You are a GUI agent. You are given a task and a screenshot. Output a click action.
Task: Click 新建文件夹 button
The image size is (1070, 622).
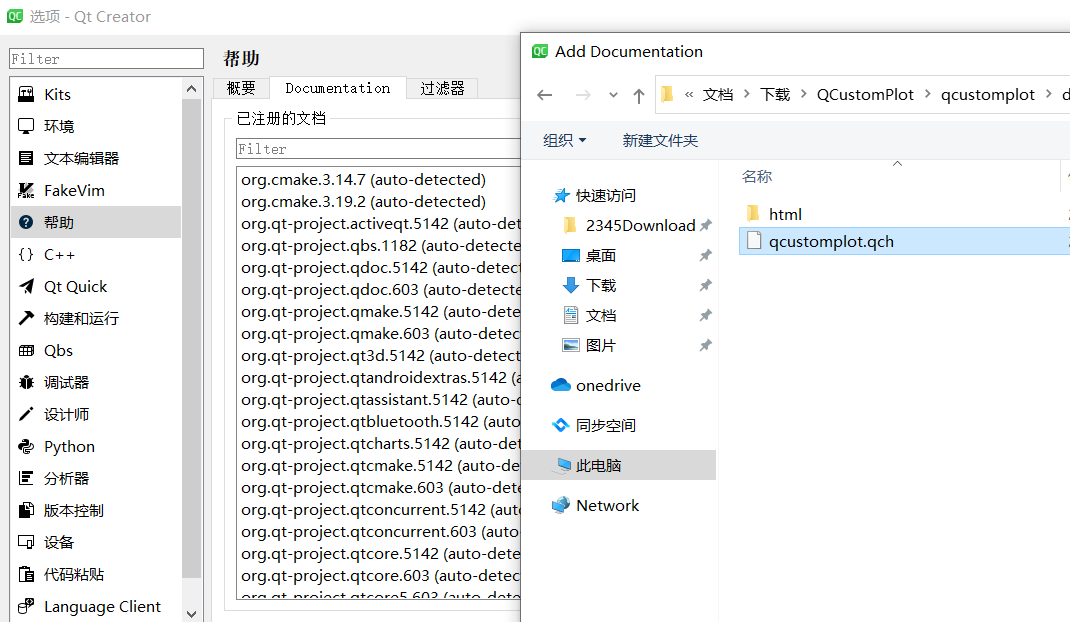click(660, 141)
